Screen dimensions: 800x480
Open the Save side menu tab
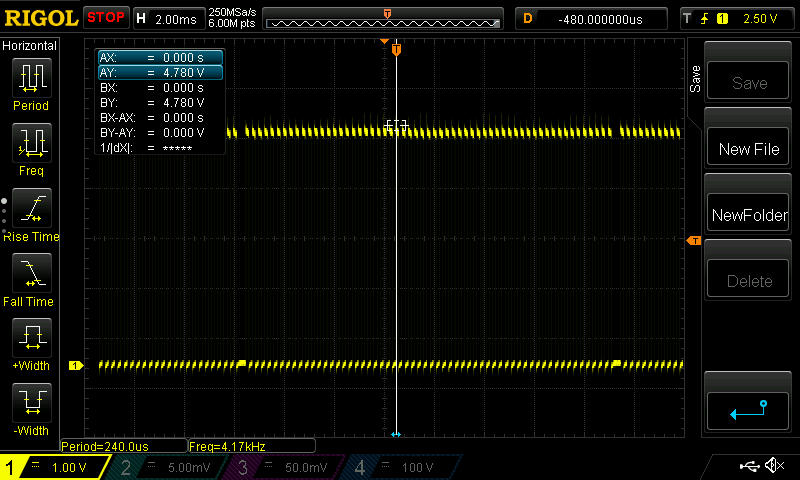(x=695, y=80)
